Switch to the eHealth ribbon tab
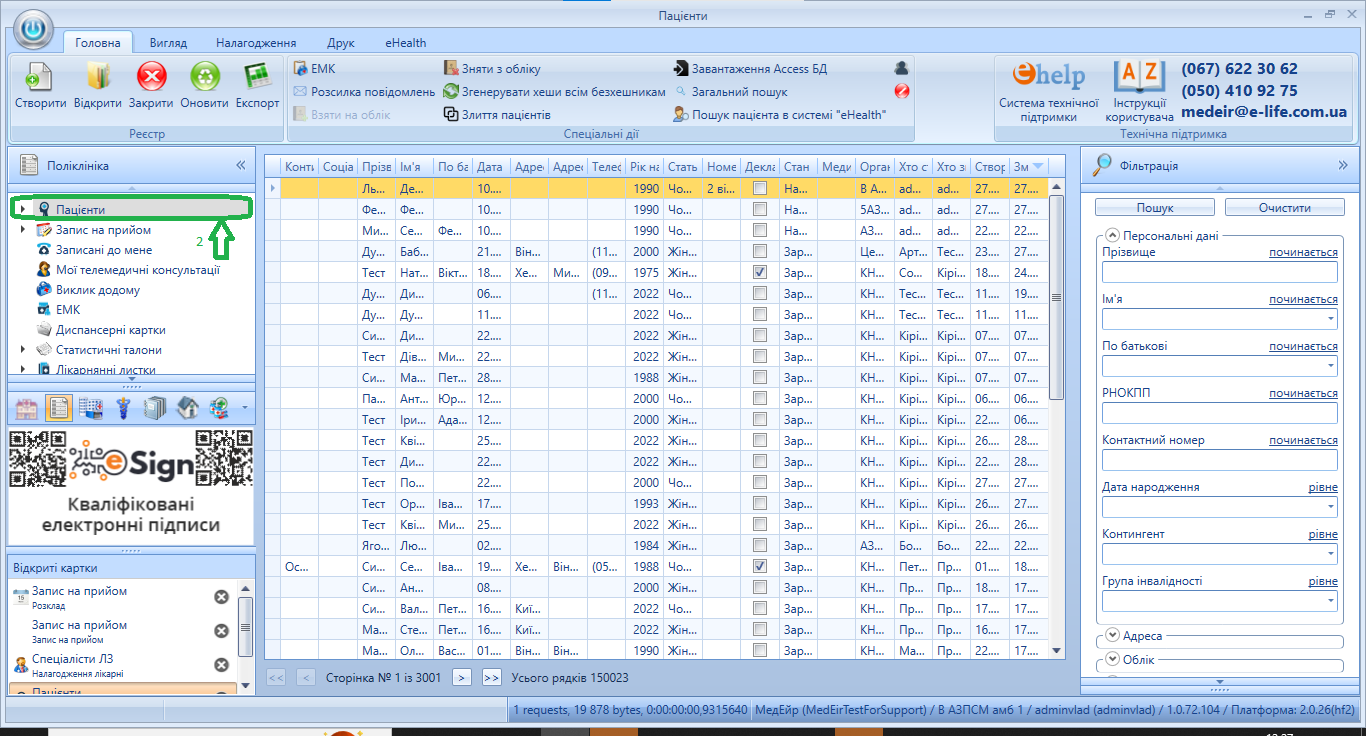The height and width of the screenshot is (736, 1366). pyautogui.click(x=406, y=43)
